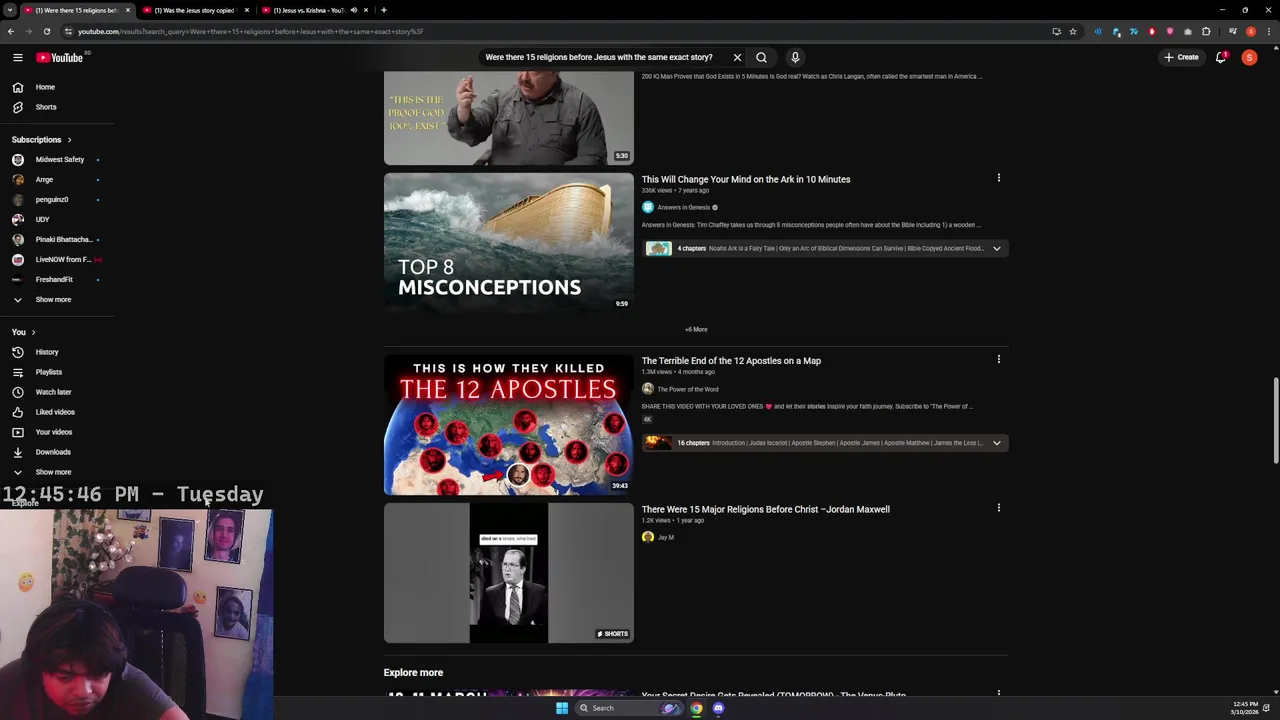
Task: Open the You section header
Action: click(x=23, y=332)
